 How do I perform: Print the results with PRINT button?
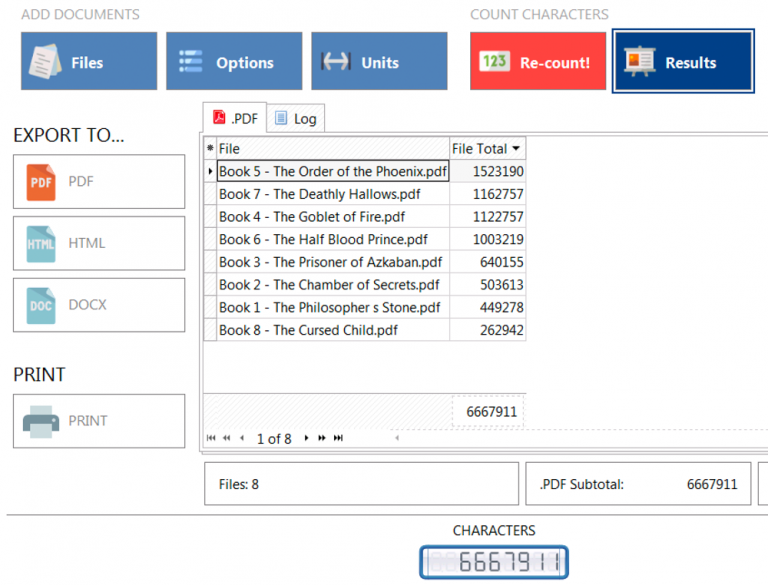point(99,421)
